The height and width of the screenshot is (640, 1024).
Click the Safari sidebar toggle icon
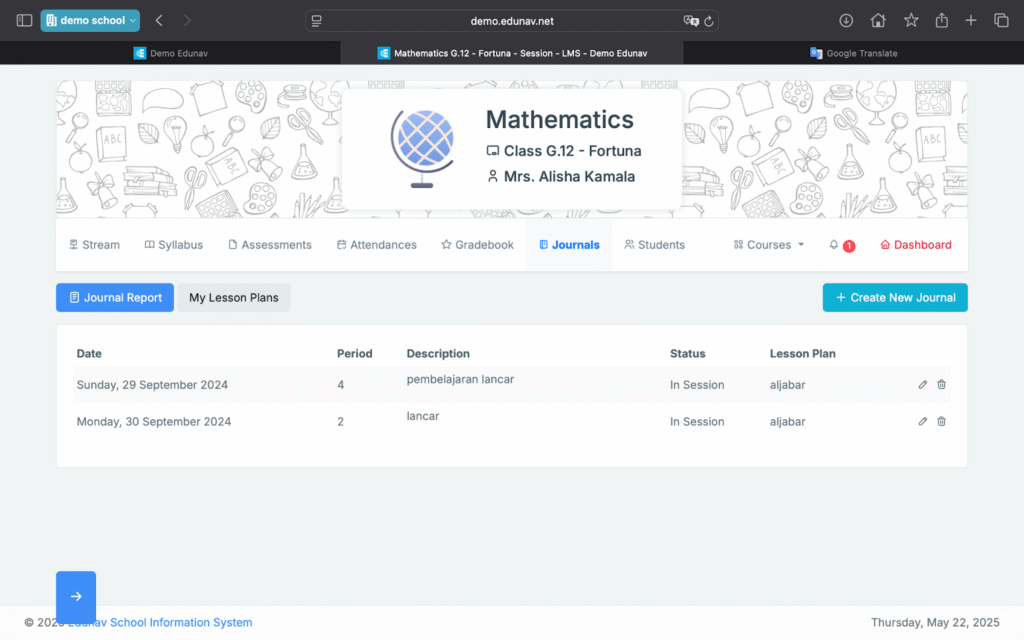pyautogui.click(x=24, y=20)
